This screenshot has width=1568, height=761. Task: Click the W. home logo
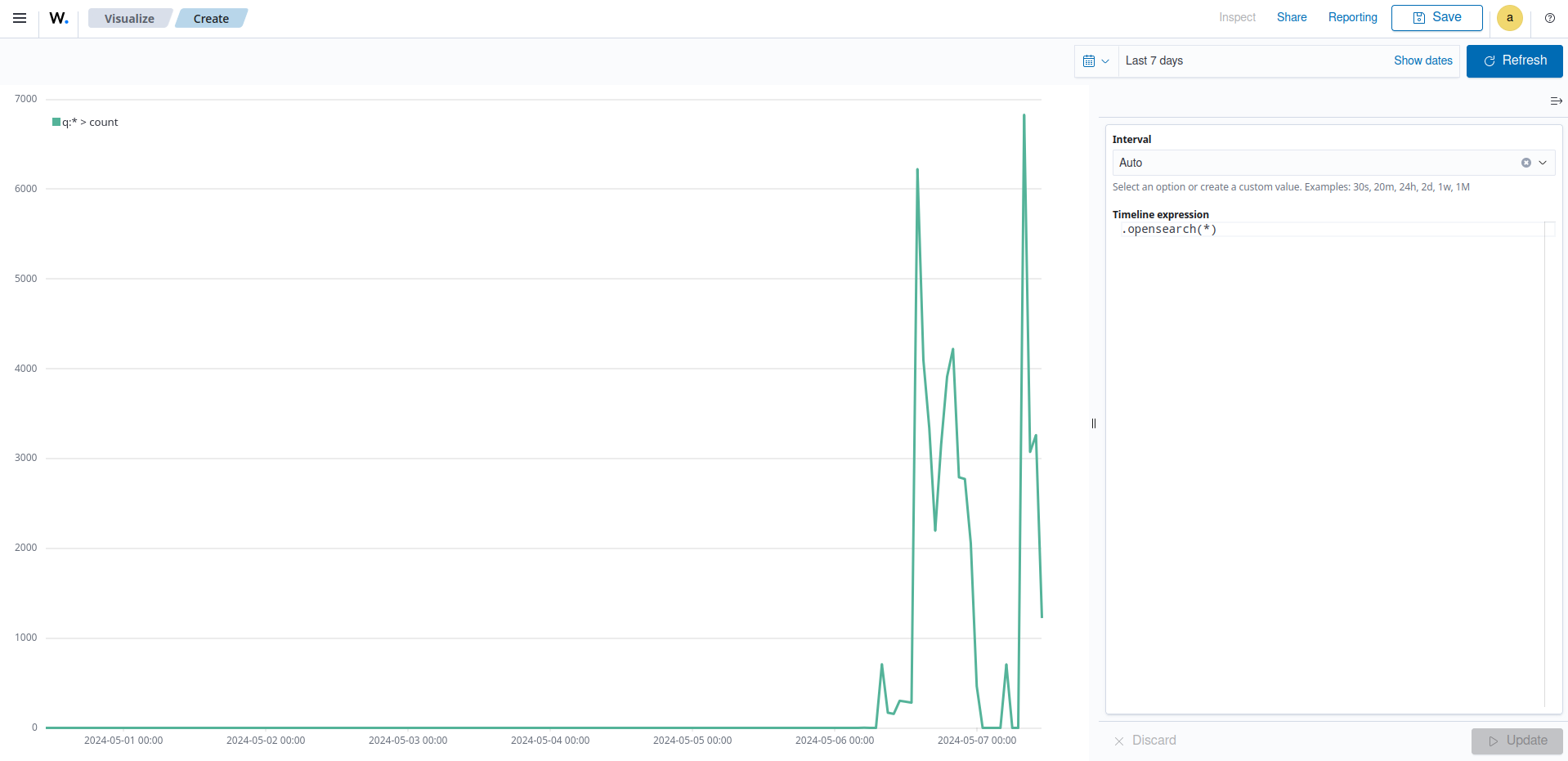click(x=59, y=18)
